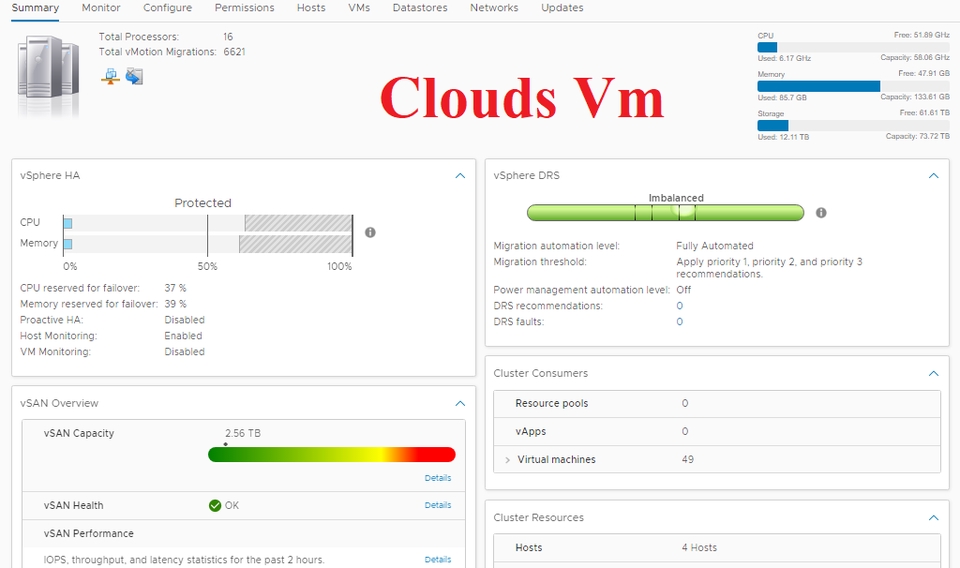The image size is (960, 568).
Task: Collapse the Cluster Resources panel
Action: (x=934, y=518)
